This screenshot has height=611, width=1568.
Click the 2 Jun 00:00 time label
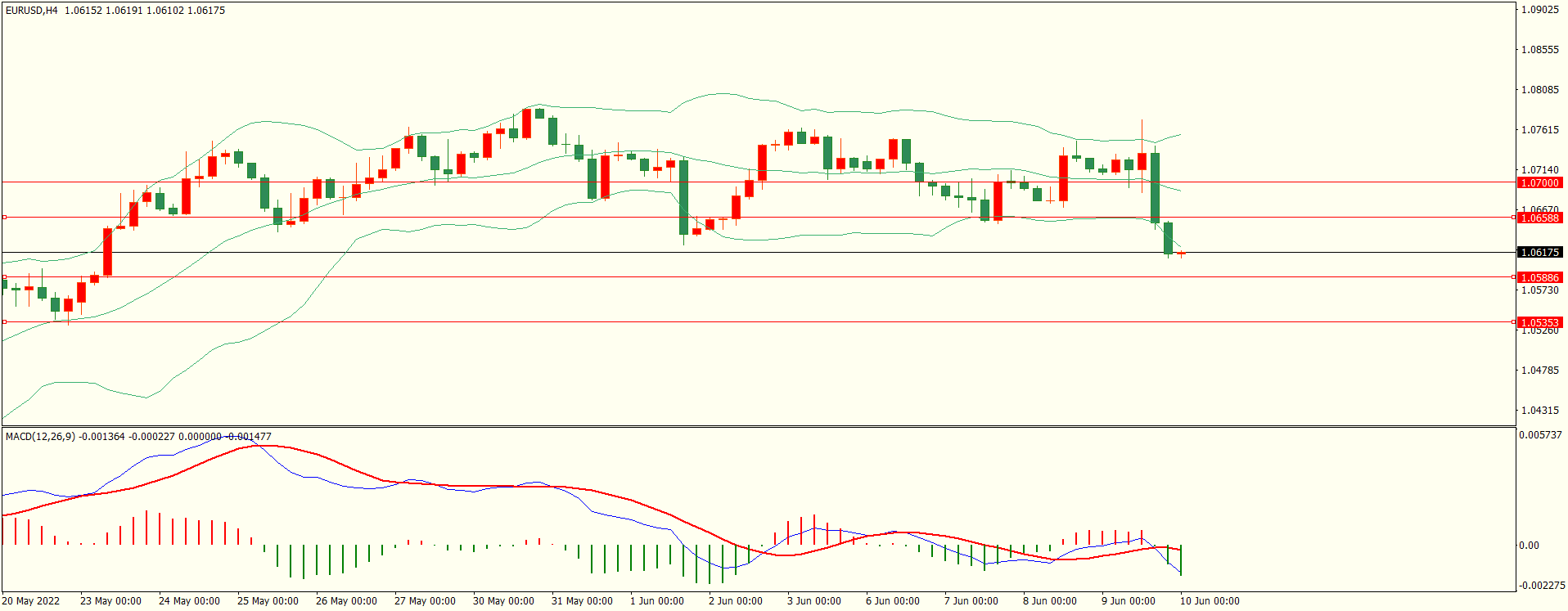[x=736, y=601]
